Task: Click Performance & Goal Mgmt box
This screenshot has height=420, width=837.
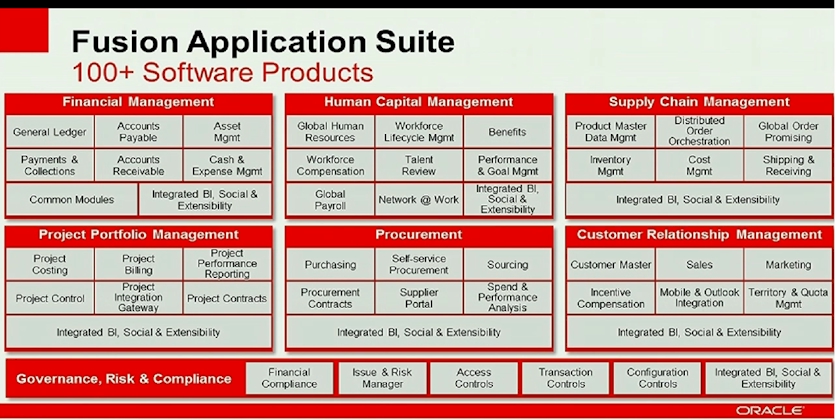Action: (507, 165)
